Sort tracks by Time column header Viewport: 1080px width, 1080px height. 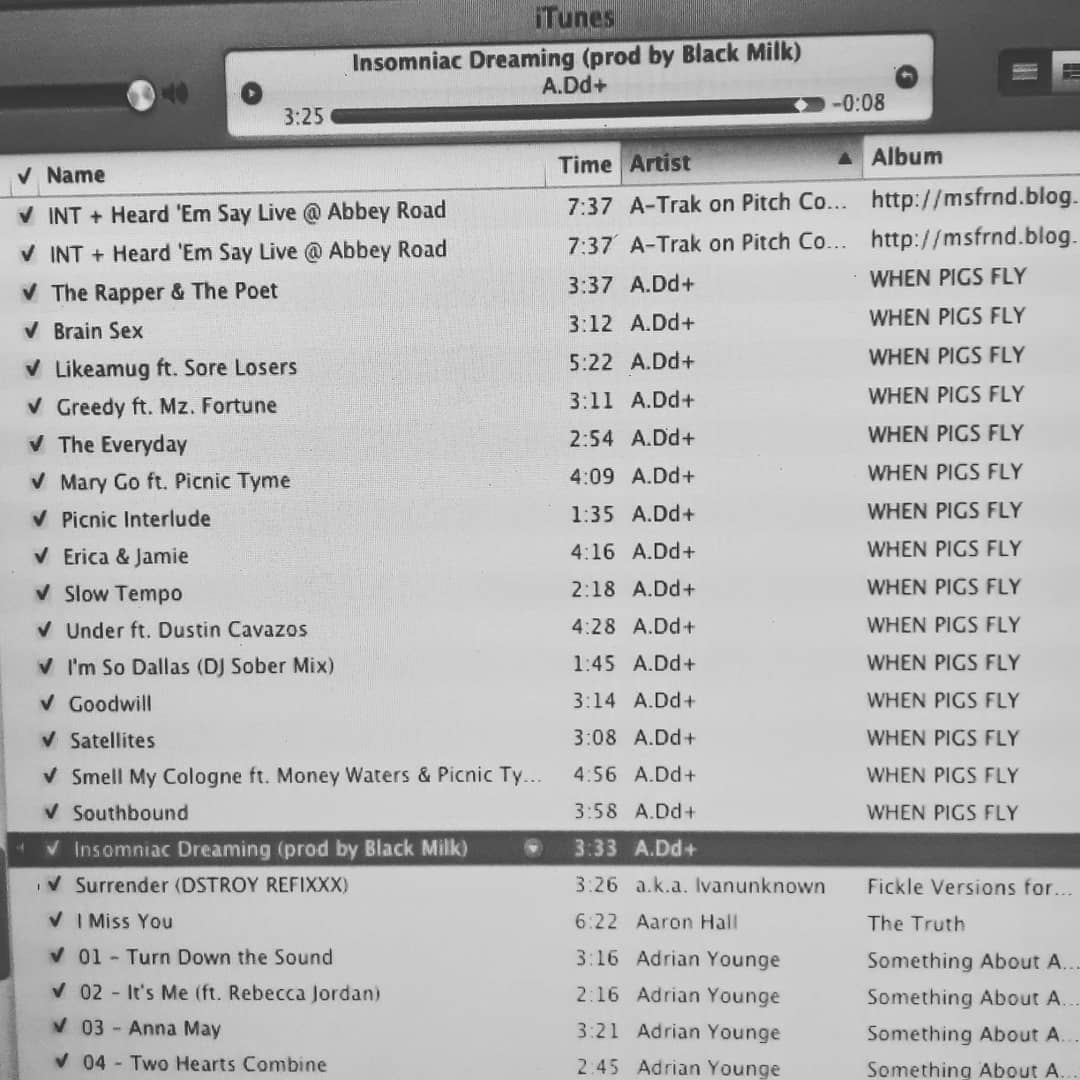coord(584,165)
